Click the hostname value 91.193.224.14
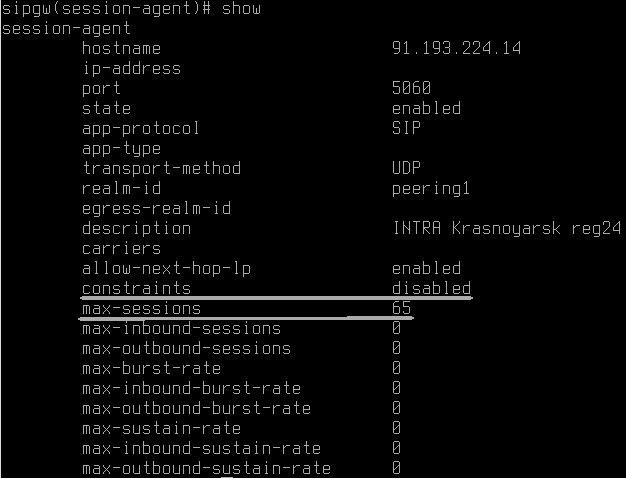Screen dimensions: 626x478 click(456, 48)
